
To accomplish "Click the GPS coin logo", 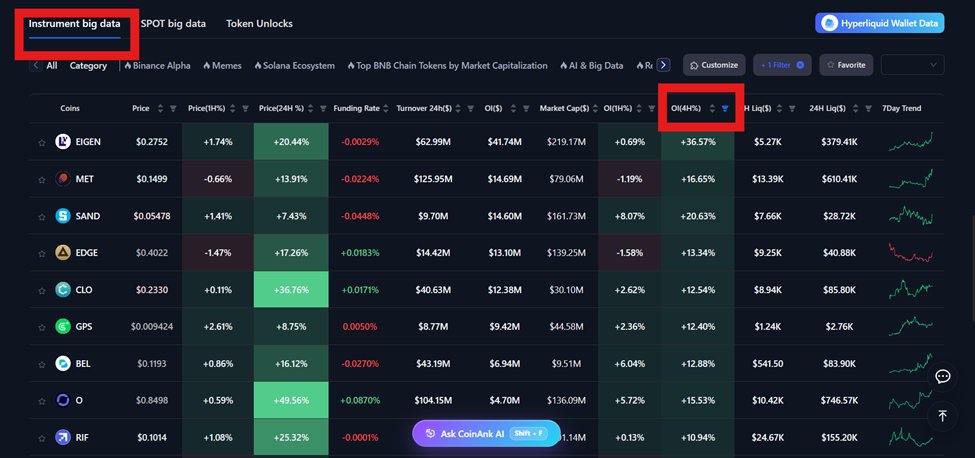I will pos(63,326).
